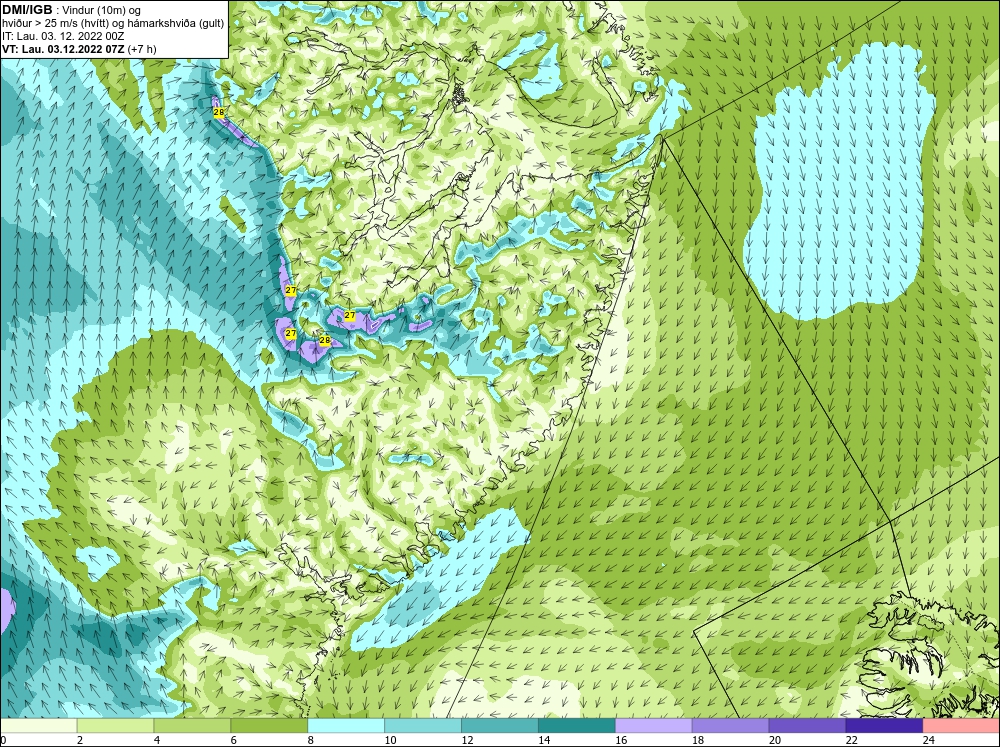Click the easternmost yellow 27 gust label
Viewport: 1000px width, 747px height.
point(349,315)
